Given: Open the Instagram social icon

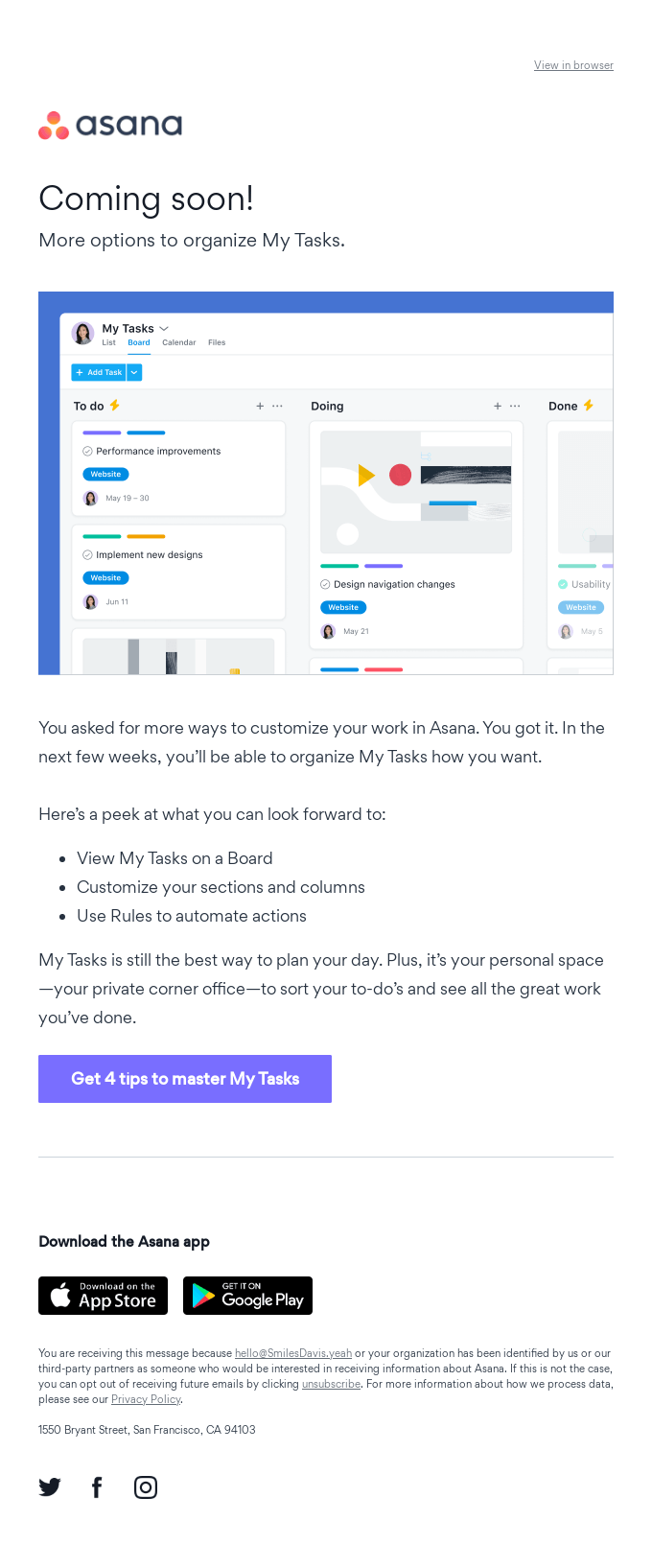Looking at the screenshot, I should [146, 1487].
